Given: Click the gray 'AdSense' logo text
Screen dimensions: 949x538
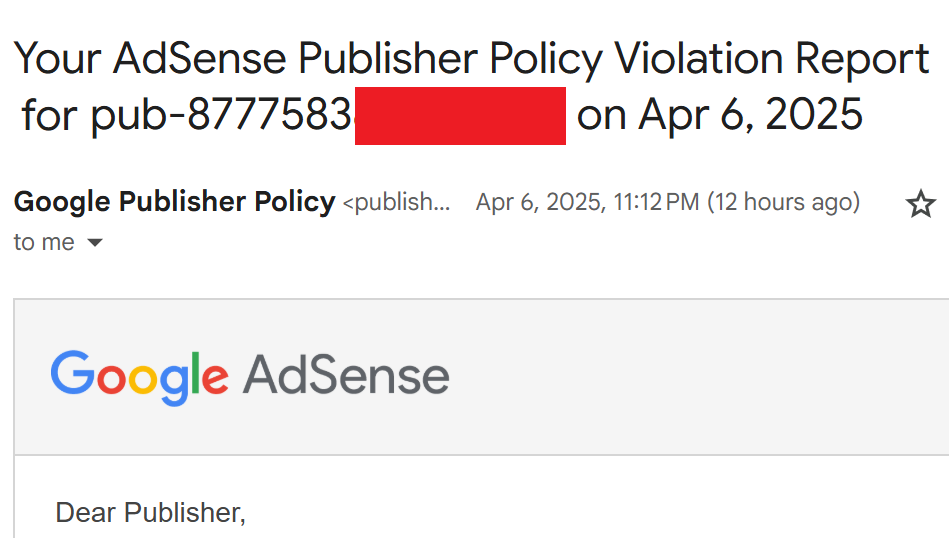Looking at the screenshot, I should 346,375.
